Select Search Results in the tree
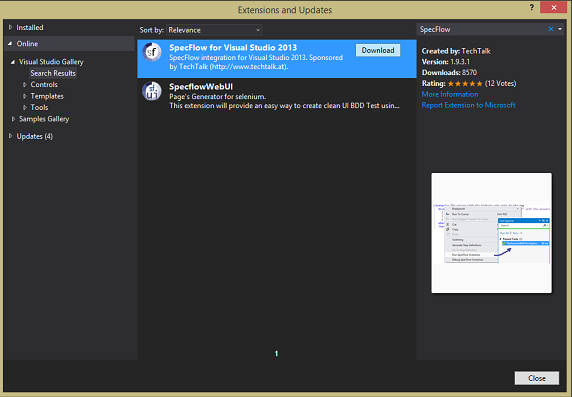The height and width of the screenshot is (397, 572). (x=53, y=73)
